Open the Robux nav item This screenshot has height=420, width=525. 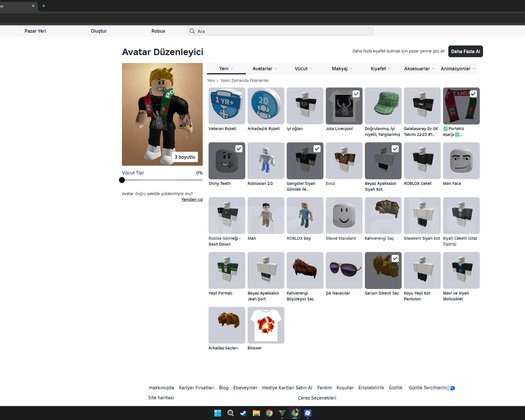click(158, 31)
